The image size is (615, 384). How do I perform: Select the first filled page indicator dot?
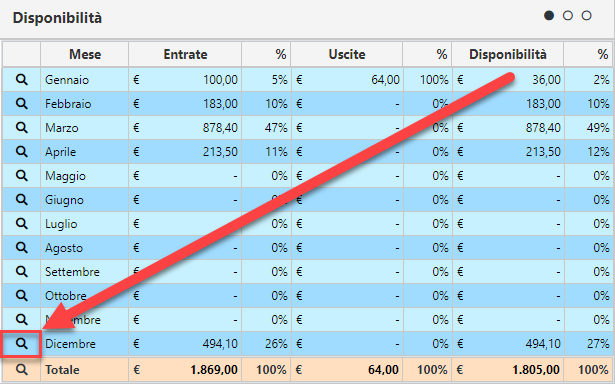pos(549,15)
